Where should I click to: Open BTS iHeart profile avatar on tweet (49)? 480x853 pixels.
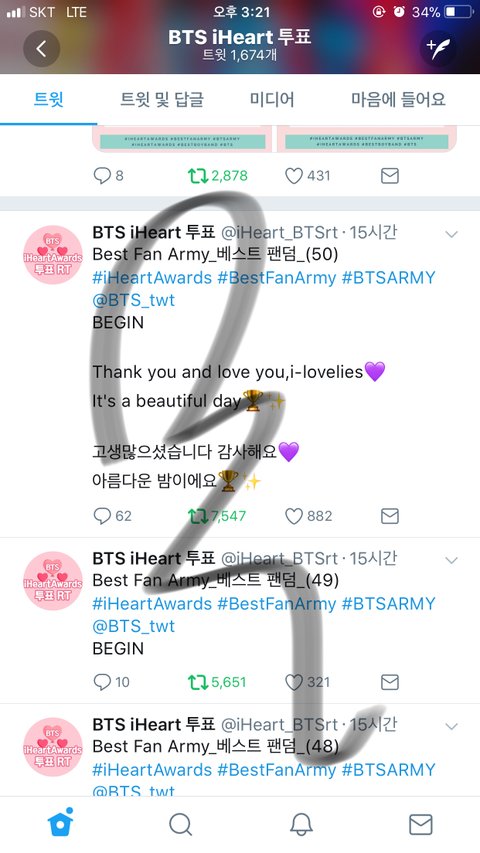[x=53, y=580]
